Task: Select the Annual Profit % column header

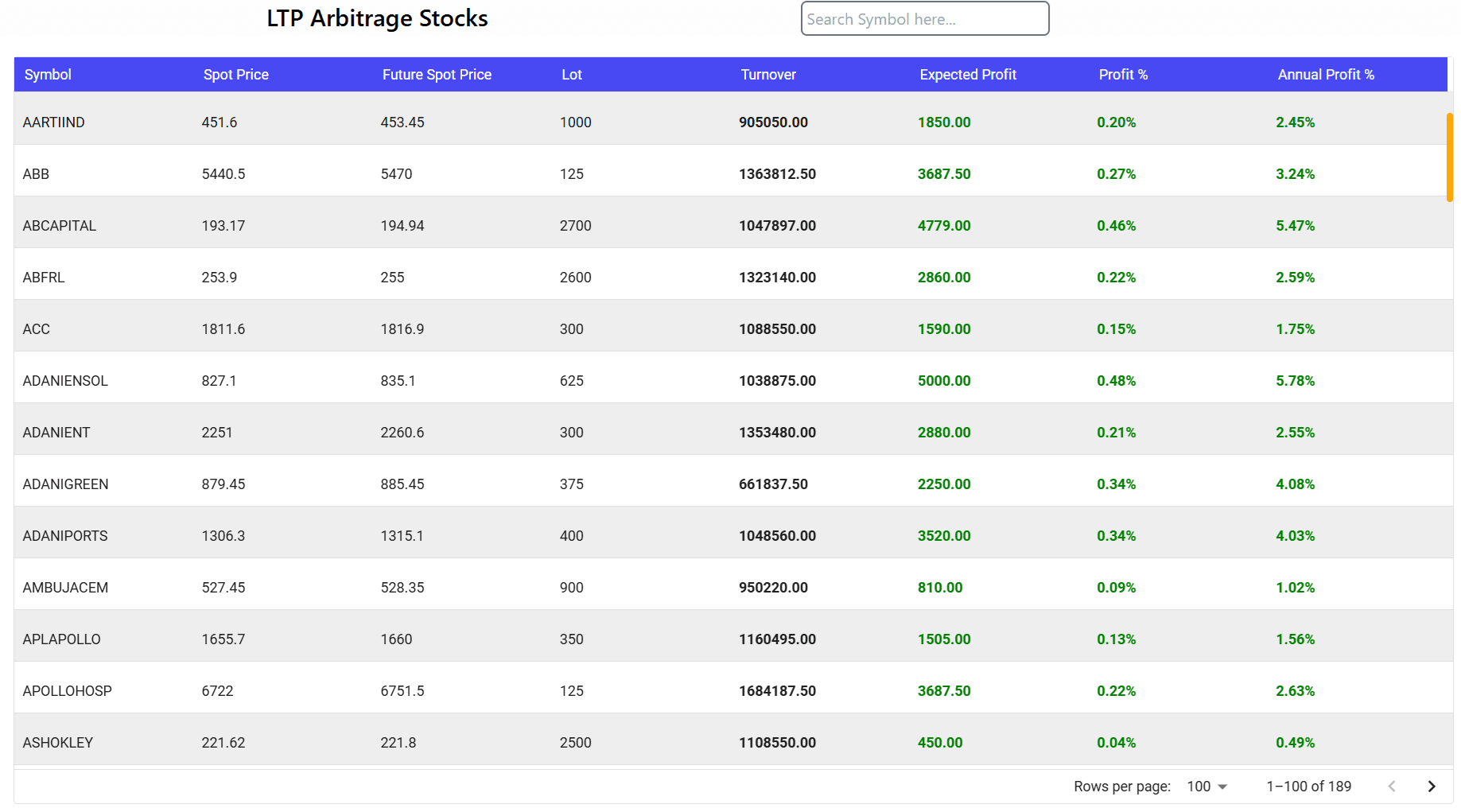Action: [x=1325, y=74]
